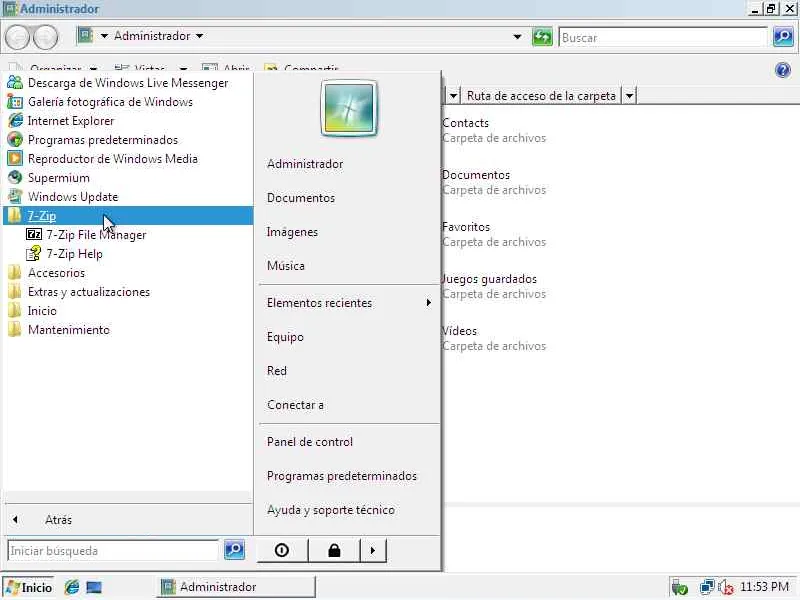Click the root icon in address bar
The image size is (800, 600).
point(85,36)
